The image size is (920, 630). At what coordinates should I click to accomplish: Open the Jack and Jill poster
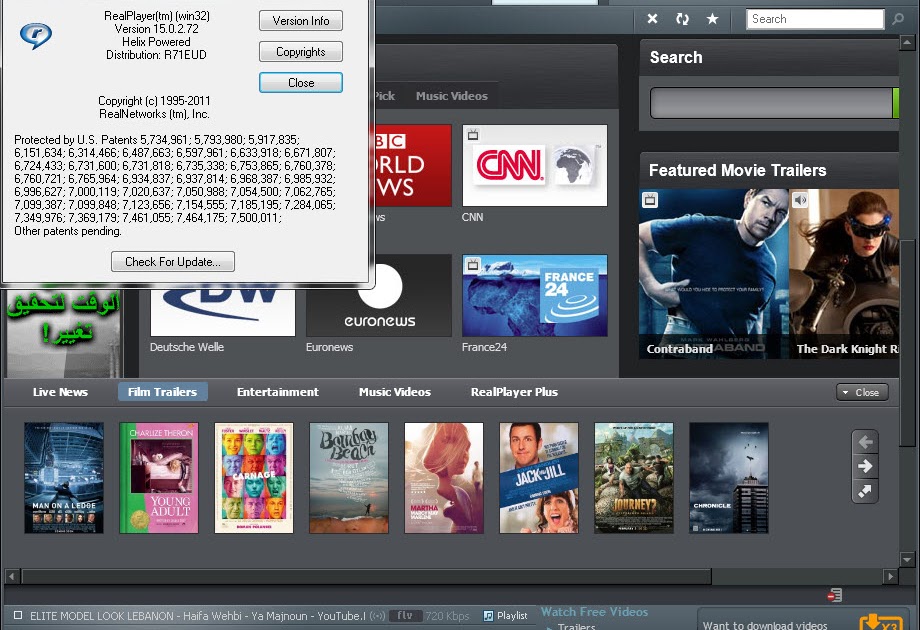pos(539,478)
